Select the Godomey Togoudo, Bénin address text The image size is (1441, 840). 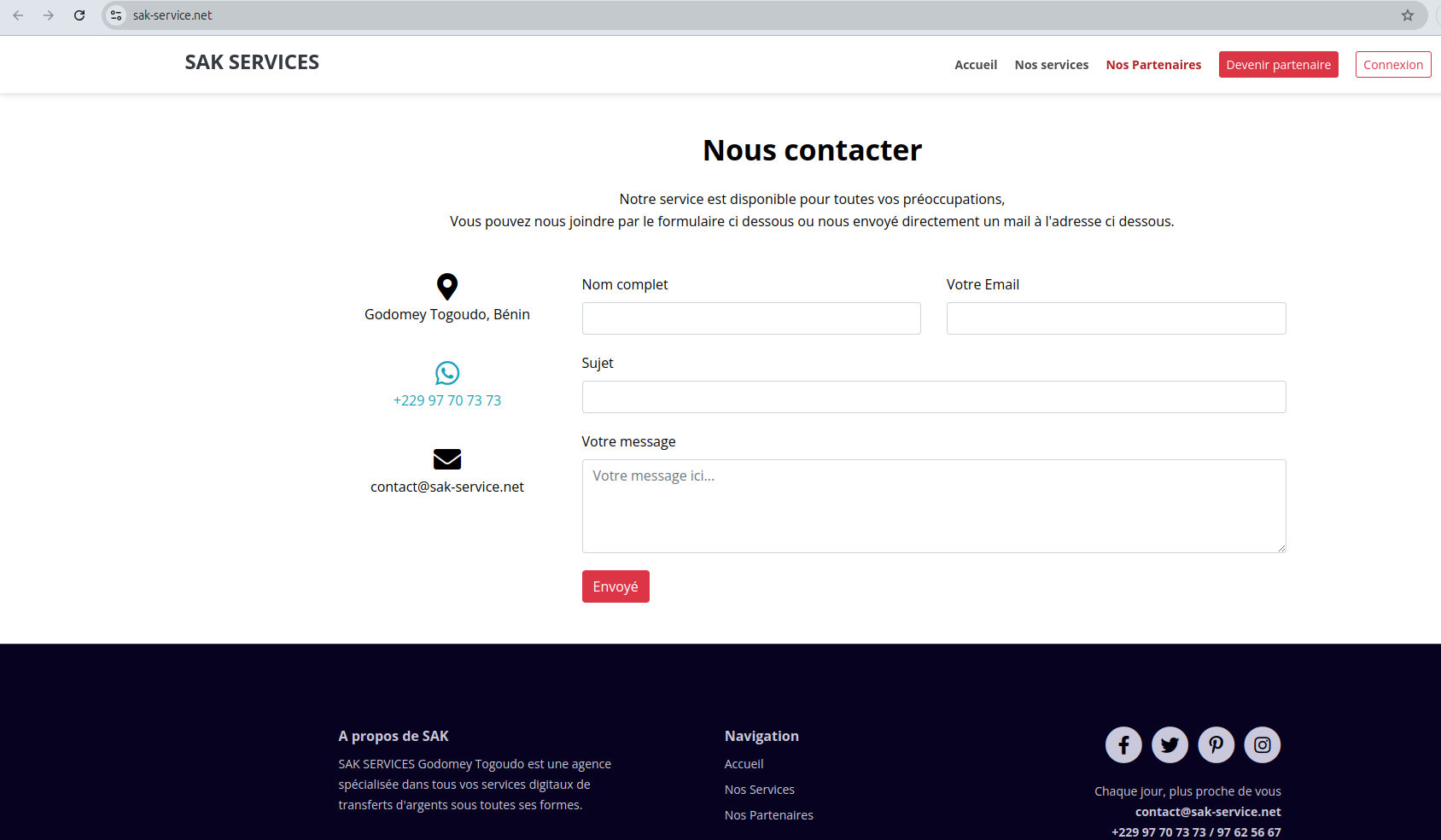[x=447, y=314]
